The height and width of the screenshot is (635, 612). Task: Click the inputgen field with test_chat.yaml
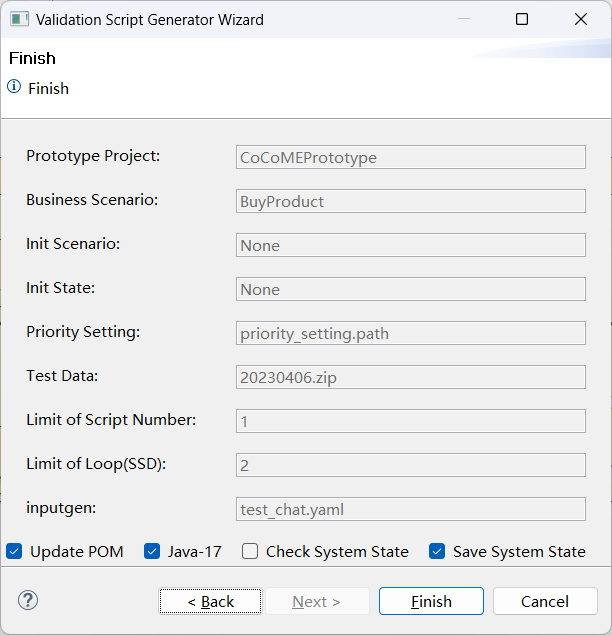click(x=410, y=509)
